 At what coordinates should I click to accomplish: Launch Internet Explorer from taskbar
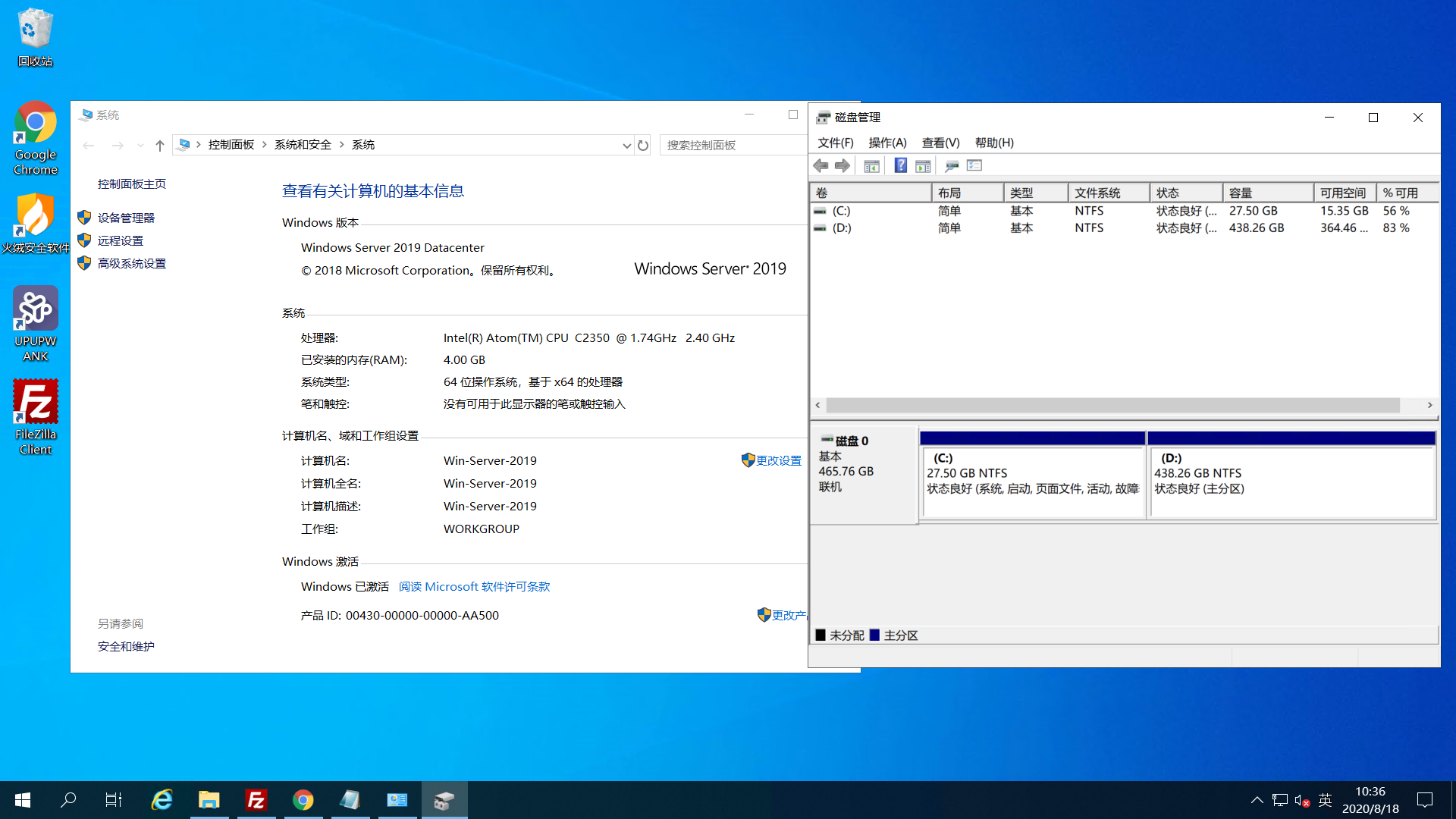pos(162,800)
